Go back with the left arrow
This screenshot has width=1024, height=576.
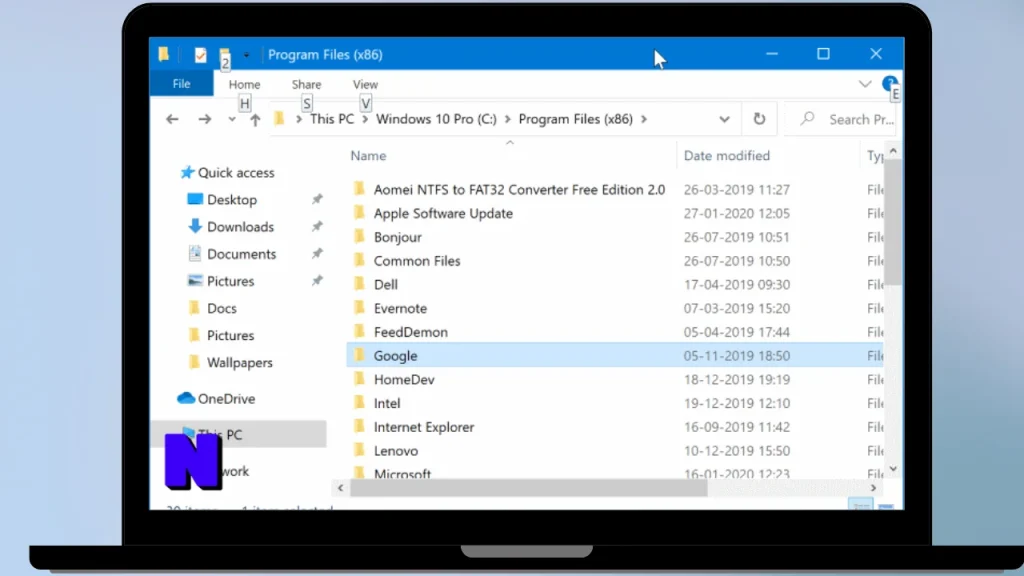pos(172,119)
